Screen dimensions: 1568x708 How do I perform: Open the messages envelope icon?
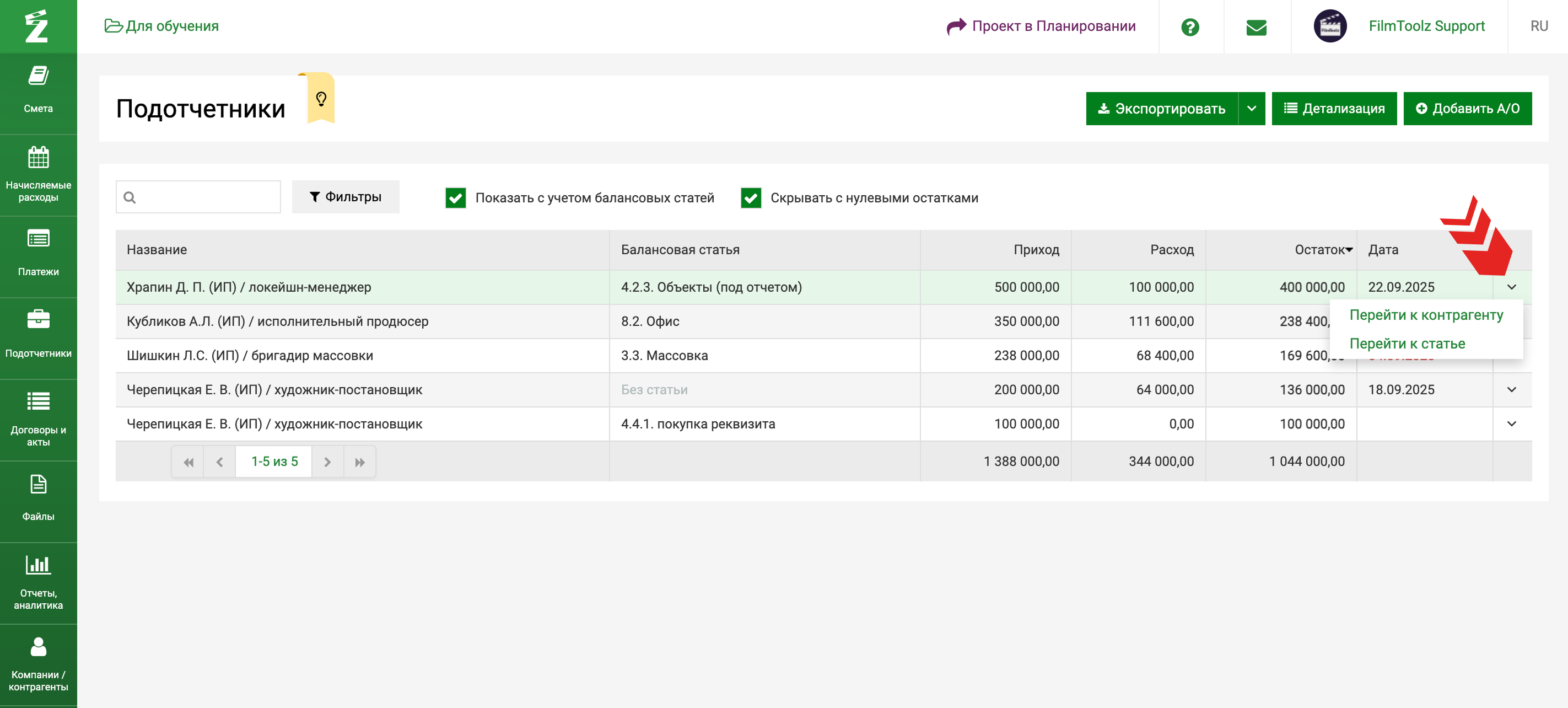click(x=1256, y=27)
